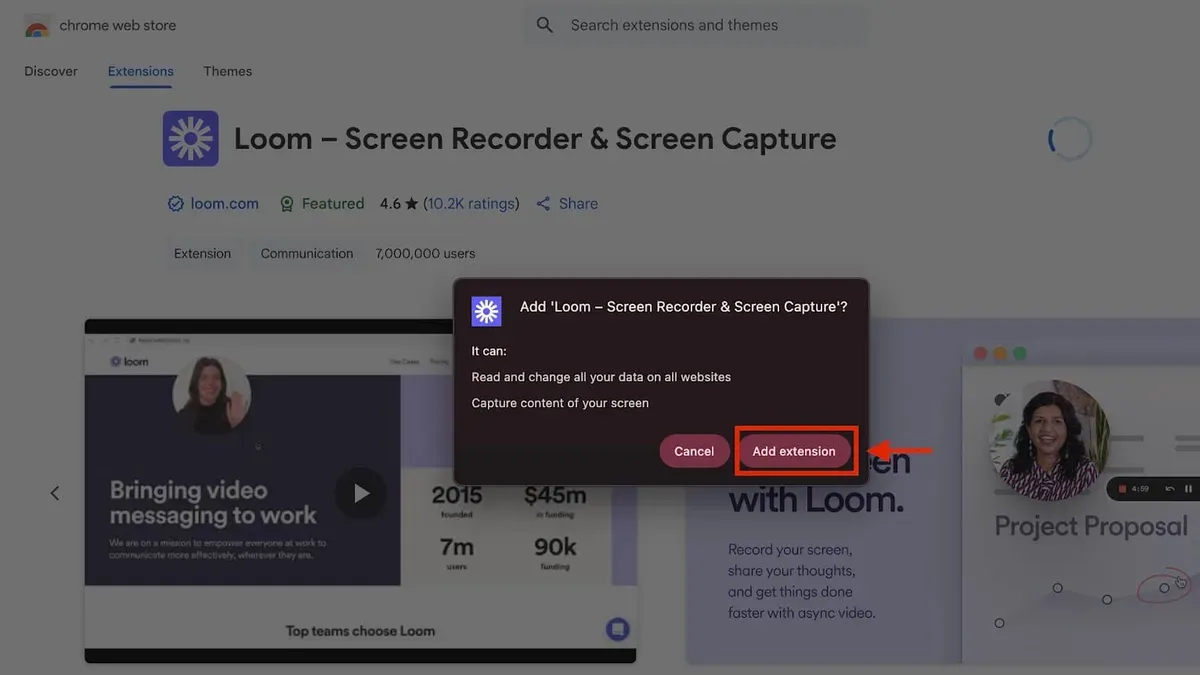Click the large Loom logo beside the title
Screen dimensions: 1200x675
point(190,138)
